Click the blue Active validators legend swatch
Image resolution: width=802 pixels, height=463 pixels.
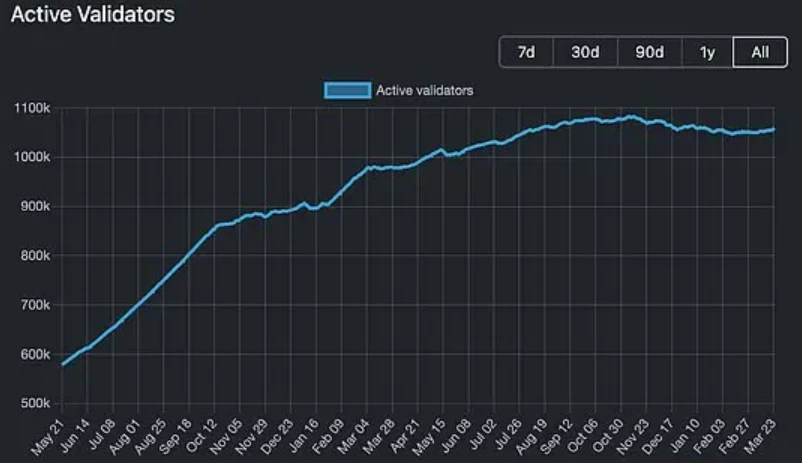[x=347, y=91]
